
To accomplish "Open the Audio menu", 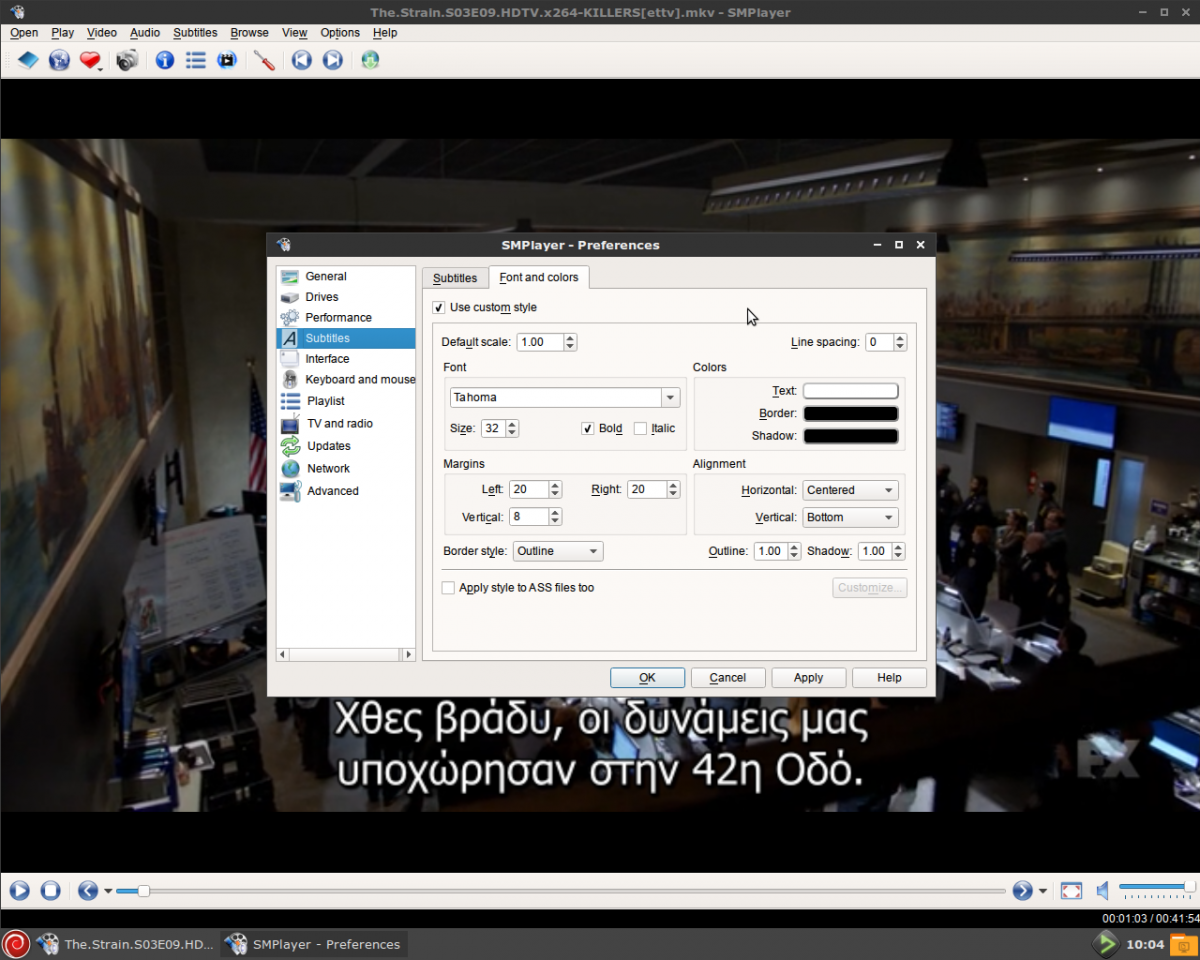I will click(145, 33).
